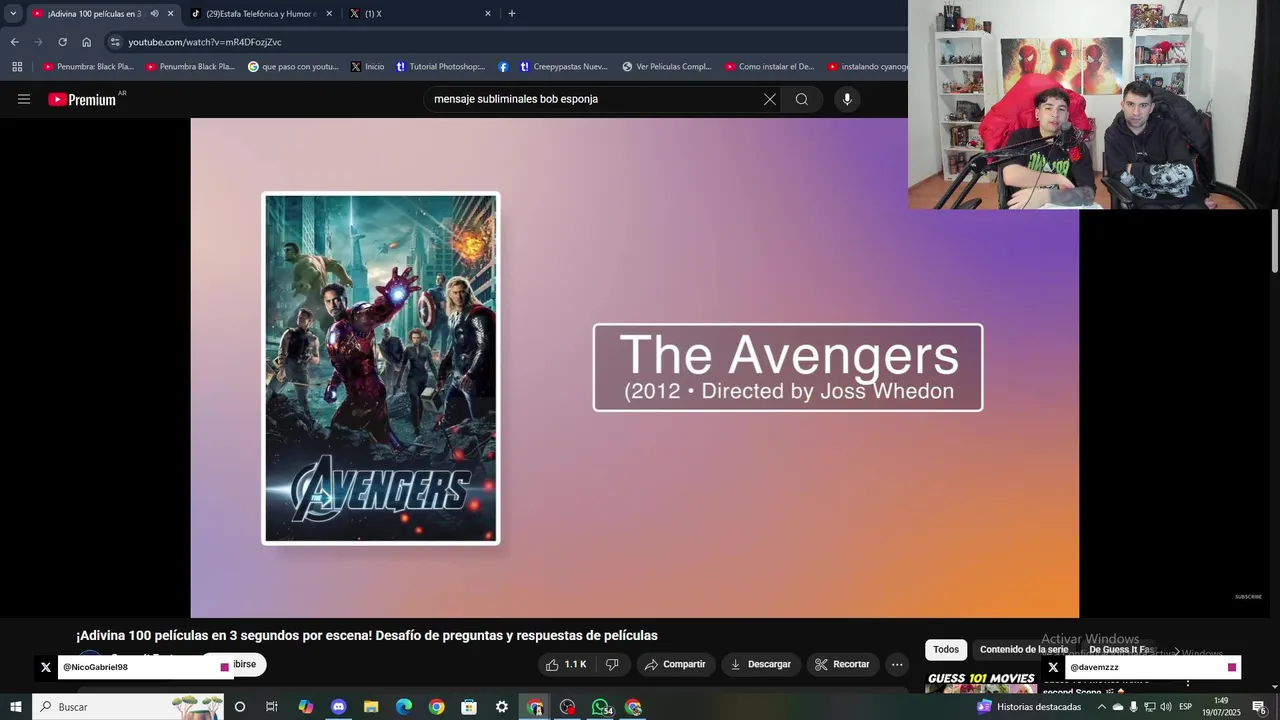Select the De Guess It Fast chip
This screenshot has width=1280, height=720.
(1122, 650)
